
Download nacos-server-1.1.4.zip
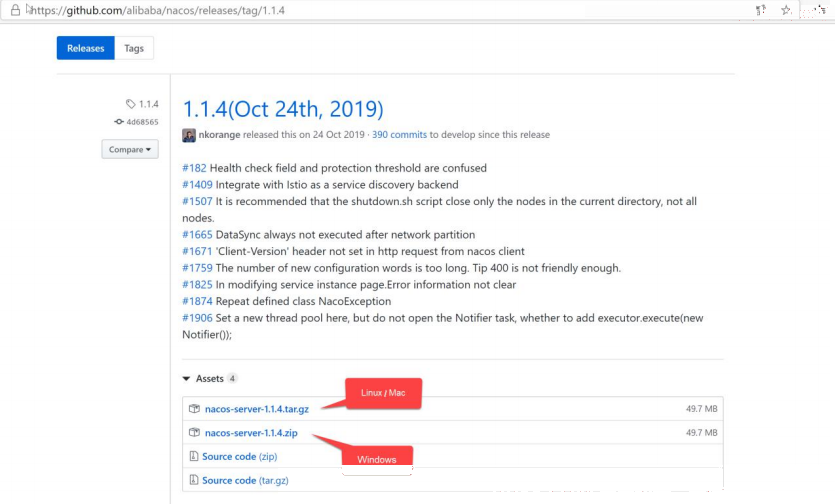coord(251,433)
